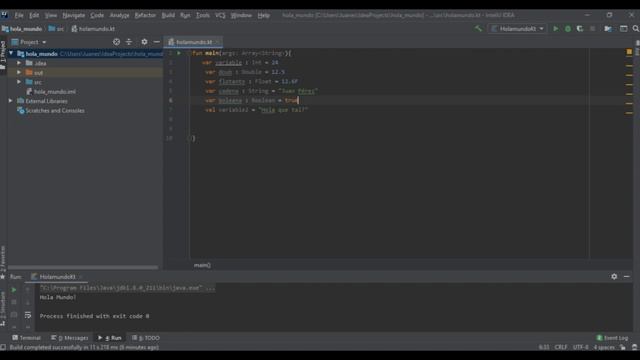Viewport: 640px width, 360px height.
Task: Click the Project panel horizontal scrollbar
Action: 83,267
